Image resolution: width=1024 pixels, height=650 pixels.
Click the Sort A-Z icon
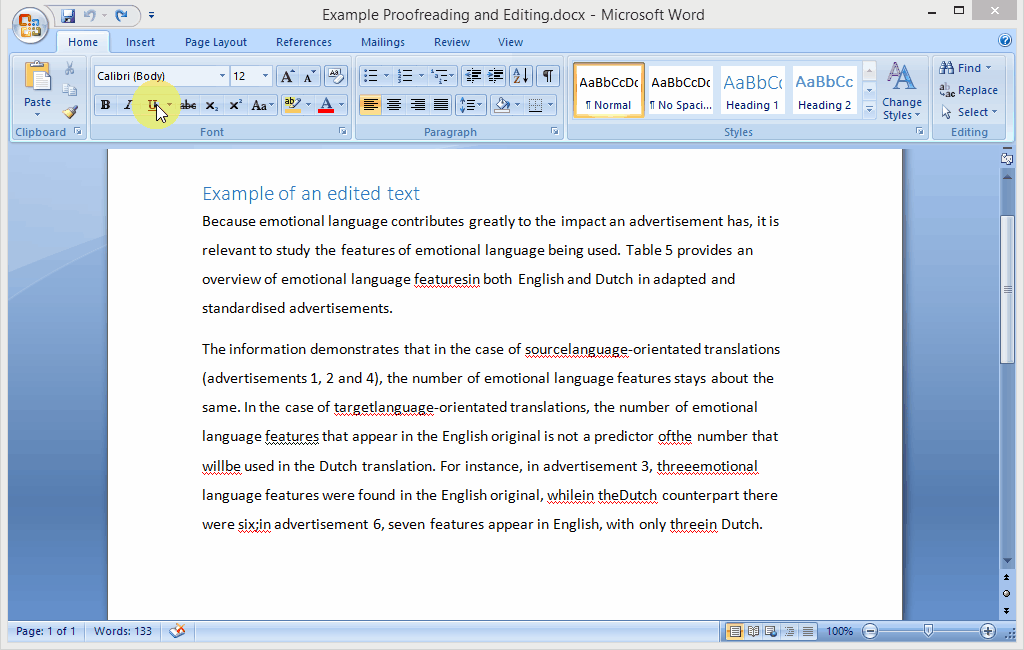[521, 76]
